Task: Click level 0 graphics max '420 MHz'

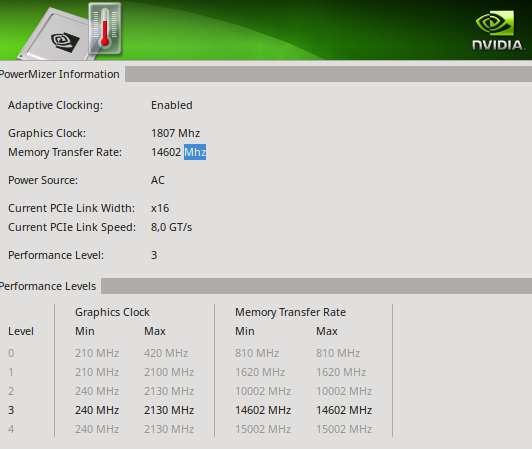Action: pos(166,353)
